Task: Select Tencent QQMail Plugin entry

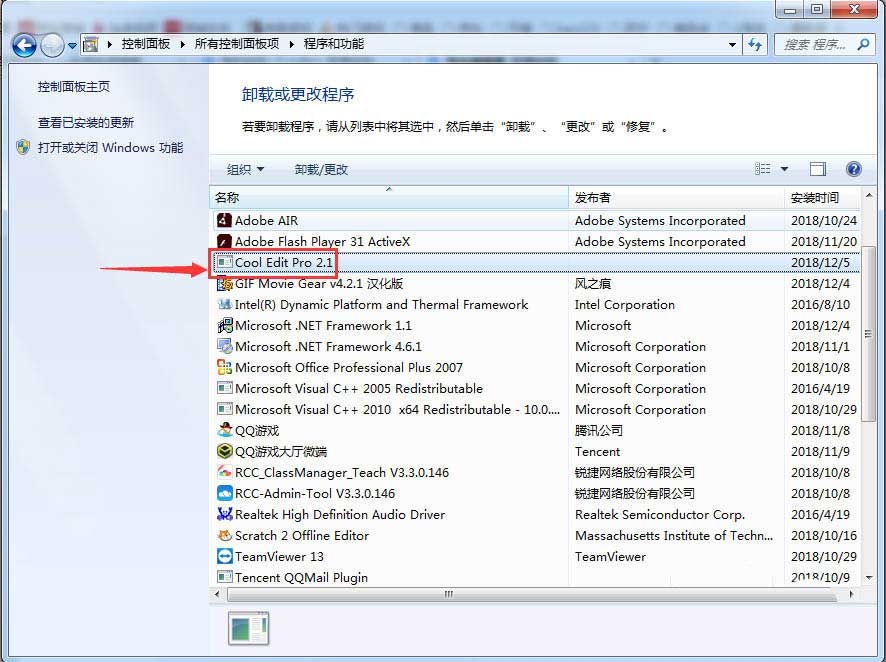Action: [x=301, y=578]
